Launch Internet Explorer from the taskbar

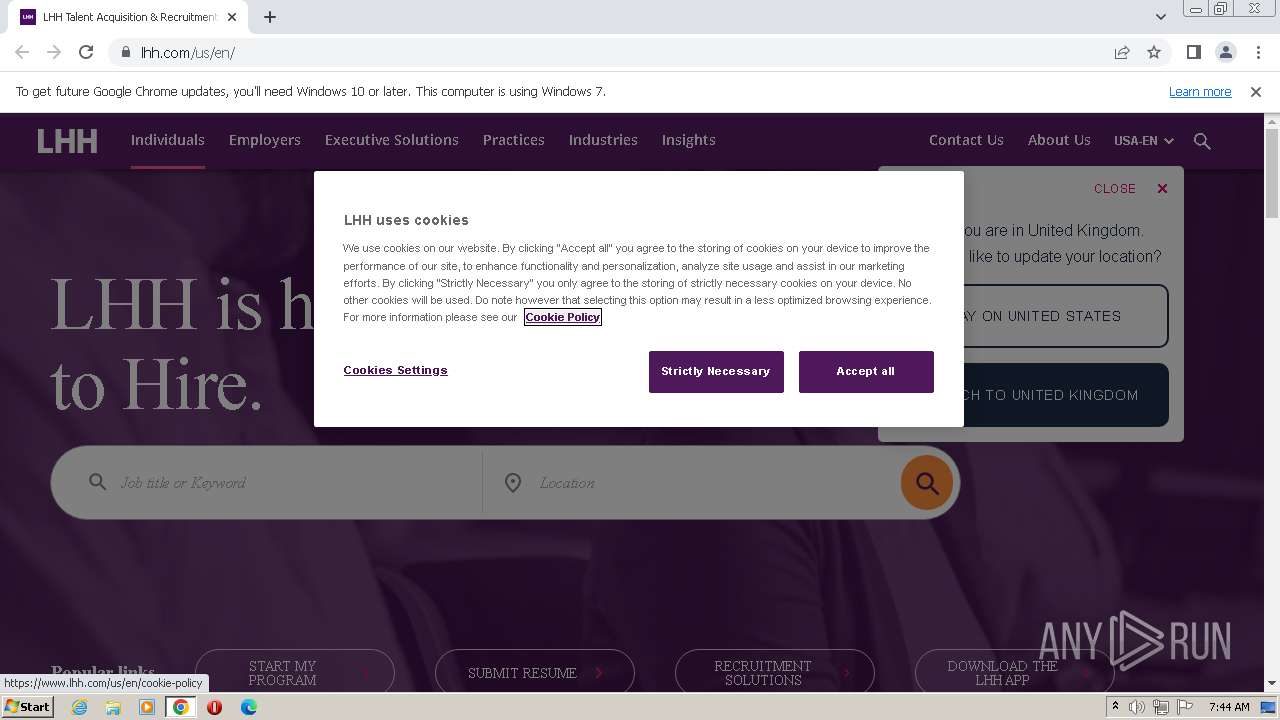[x=79, y=707]
